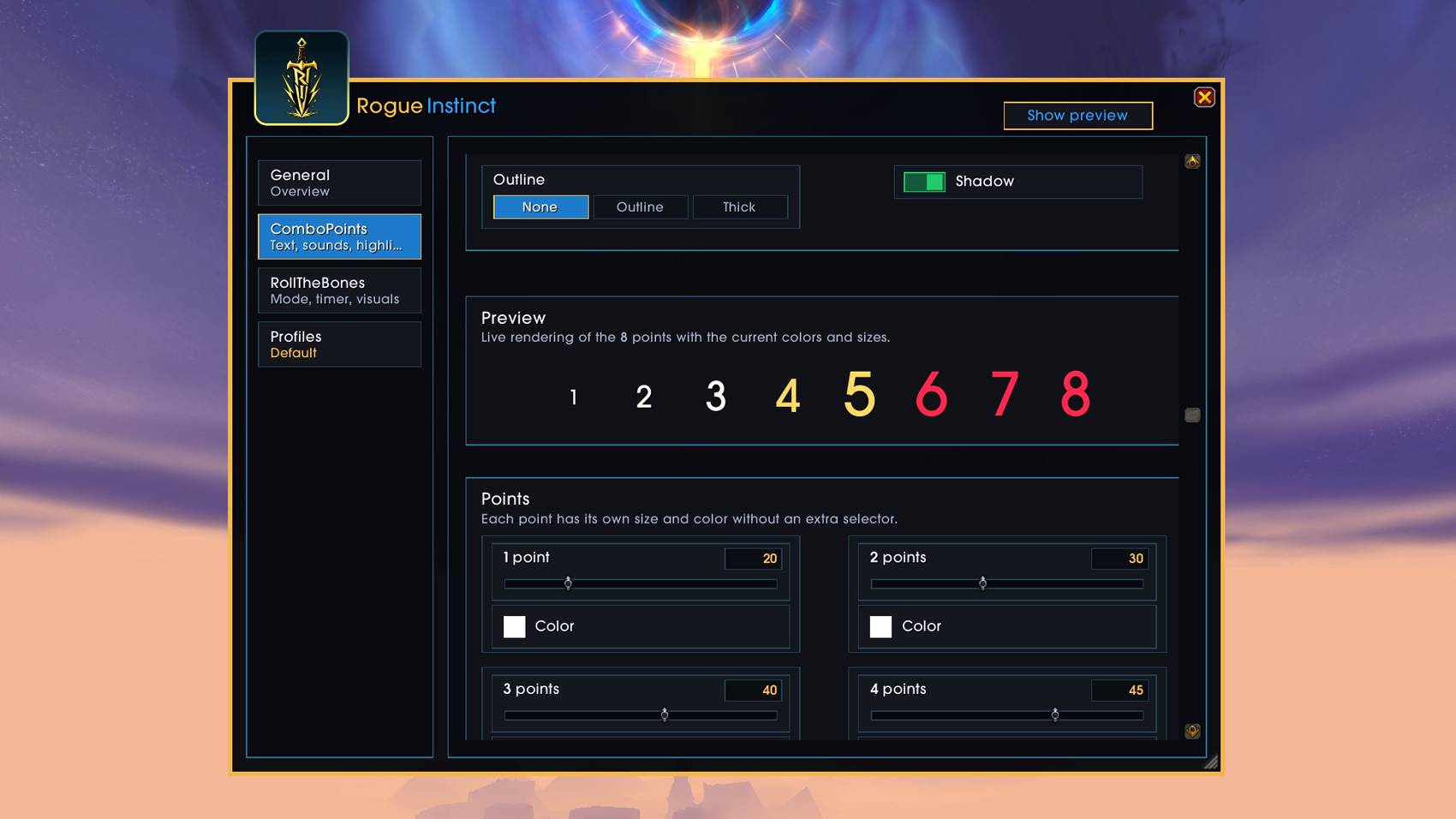Viewport: 1456px width, 819px height.
Task: Click the scrollbar thumb handle
Action: pyautogui.click(x=1192, y=415)
